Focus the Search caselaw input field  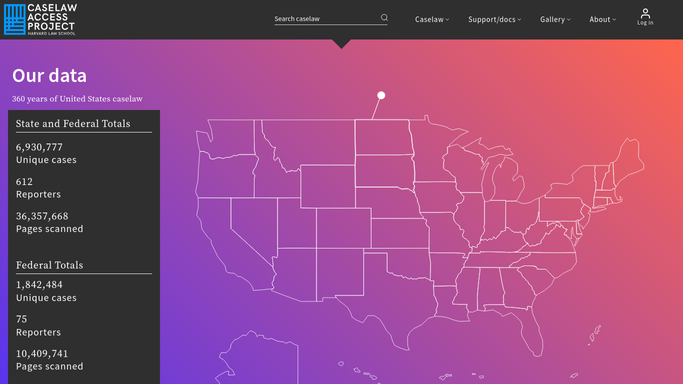click(x=327, y=19)
